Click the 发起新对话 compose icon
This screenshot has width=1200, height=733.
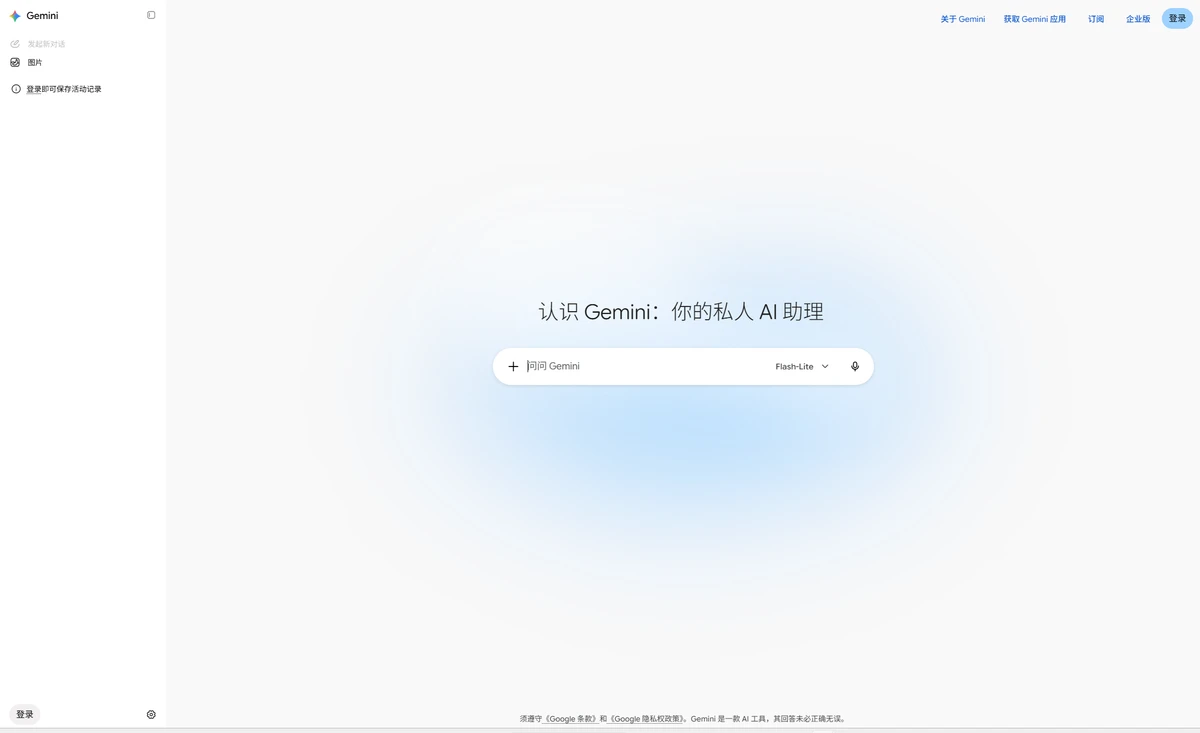[15, 44]
